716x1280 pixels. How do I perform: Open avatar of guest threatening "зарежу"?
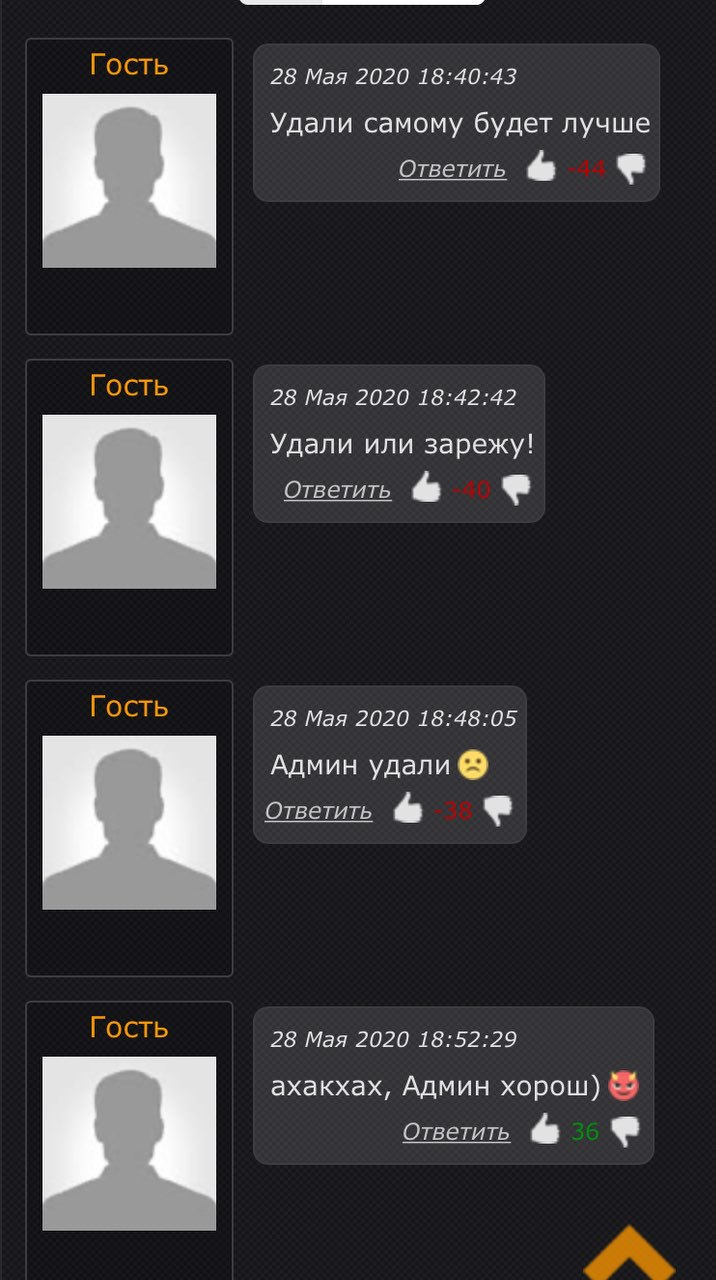tap(129, 502)
